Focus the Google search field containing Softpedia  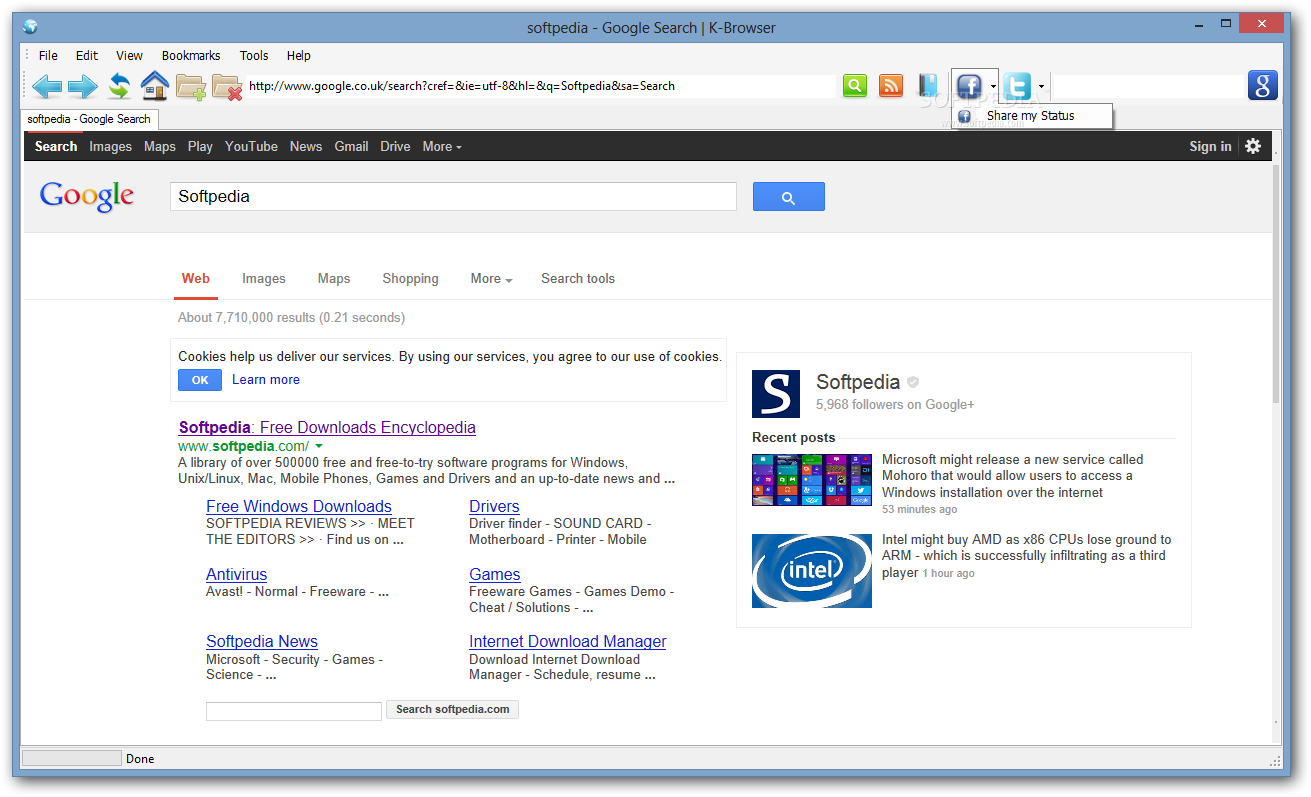453,197
